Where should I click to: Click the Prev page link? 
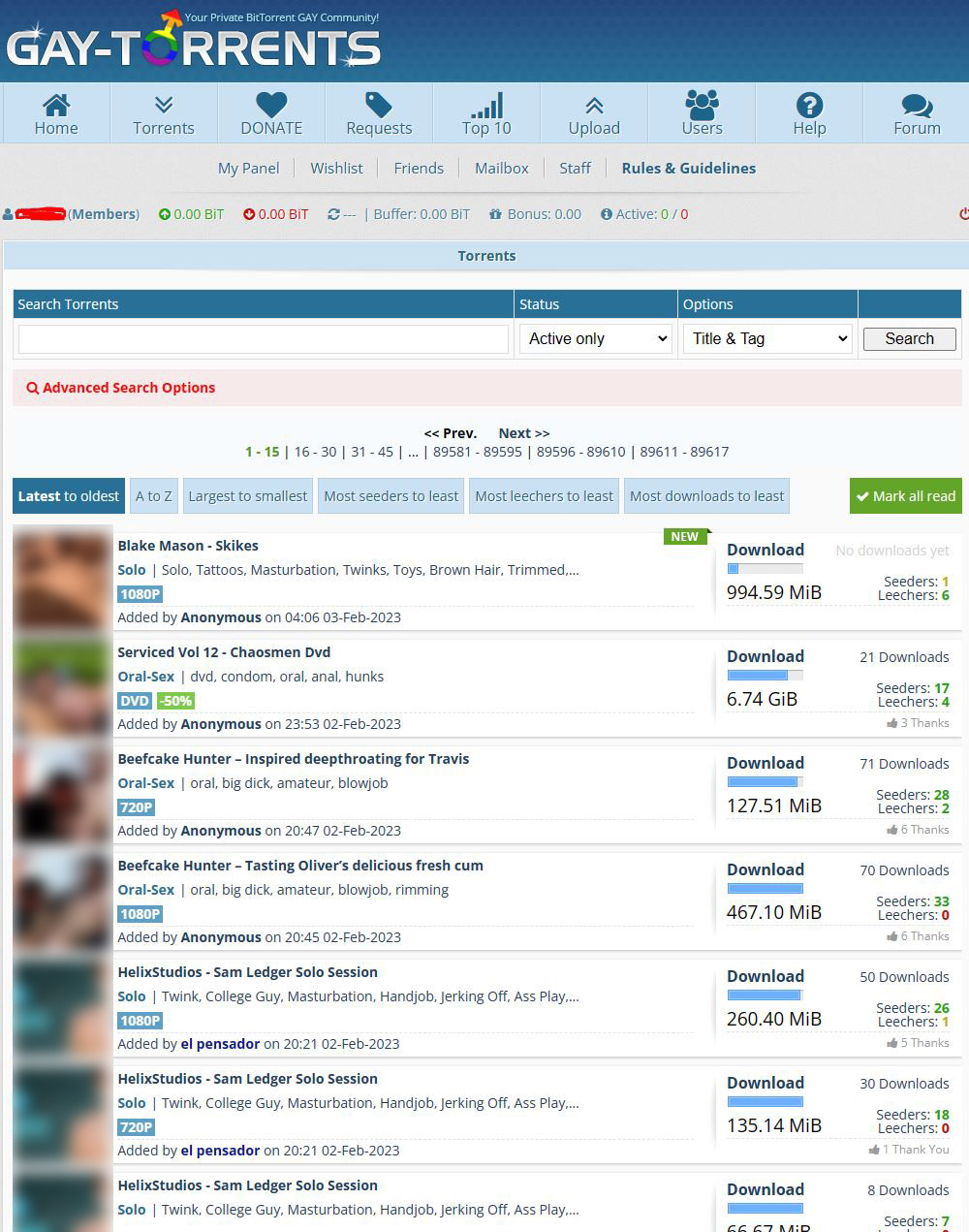tap(451, 433)
